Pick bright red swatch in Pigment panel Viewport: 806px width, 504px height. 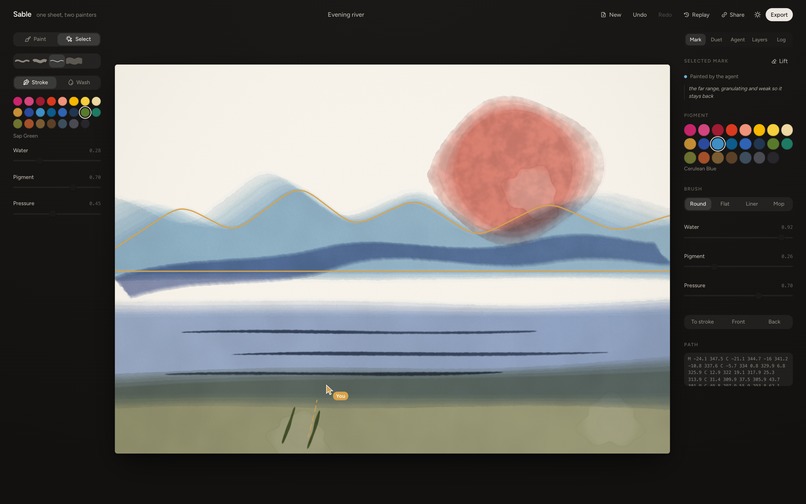731,130
